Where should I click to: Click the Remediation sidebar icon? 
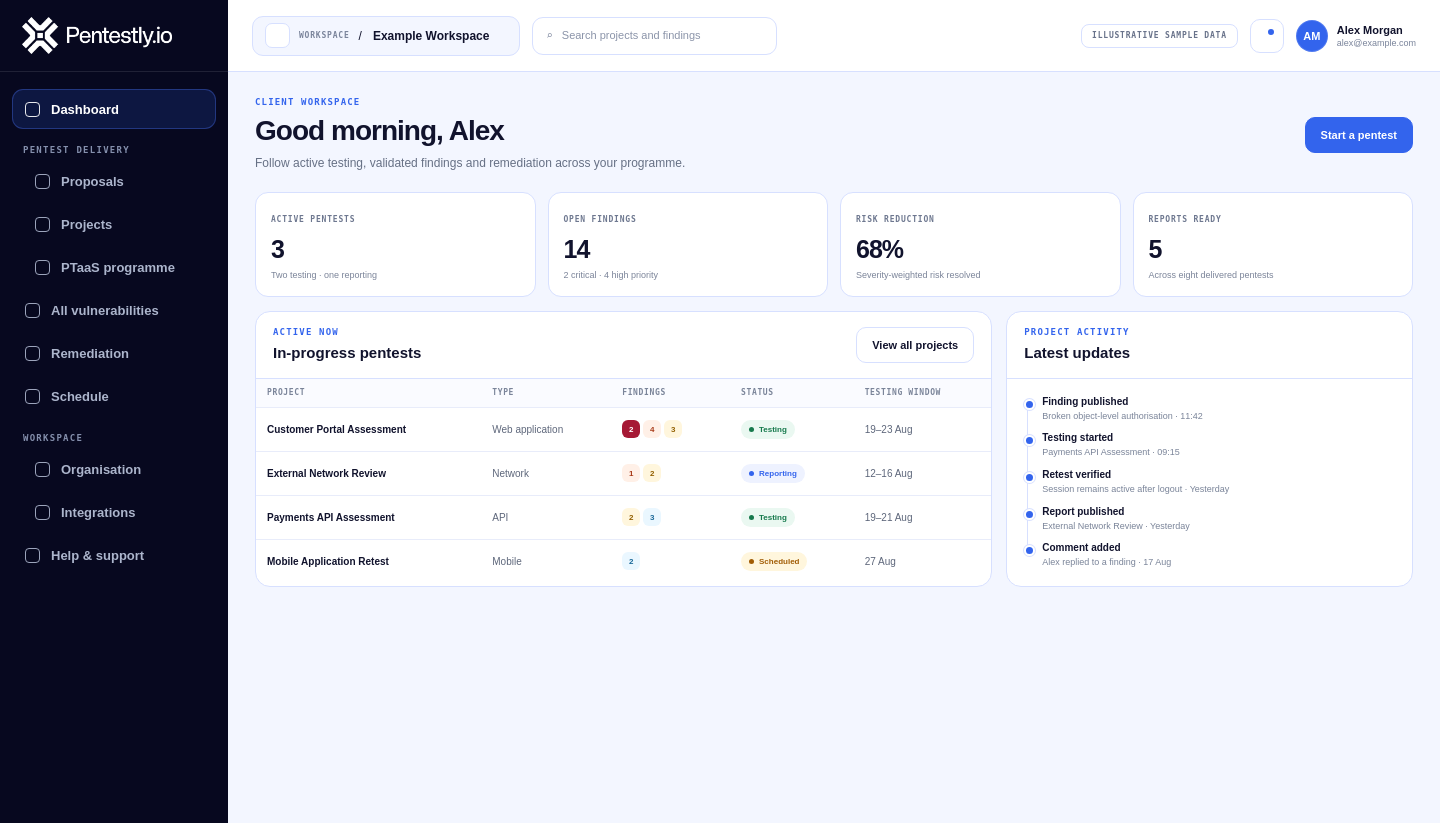33,353
